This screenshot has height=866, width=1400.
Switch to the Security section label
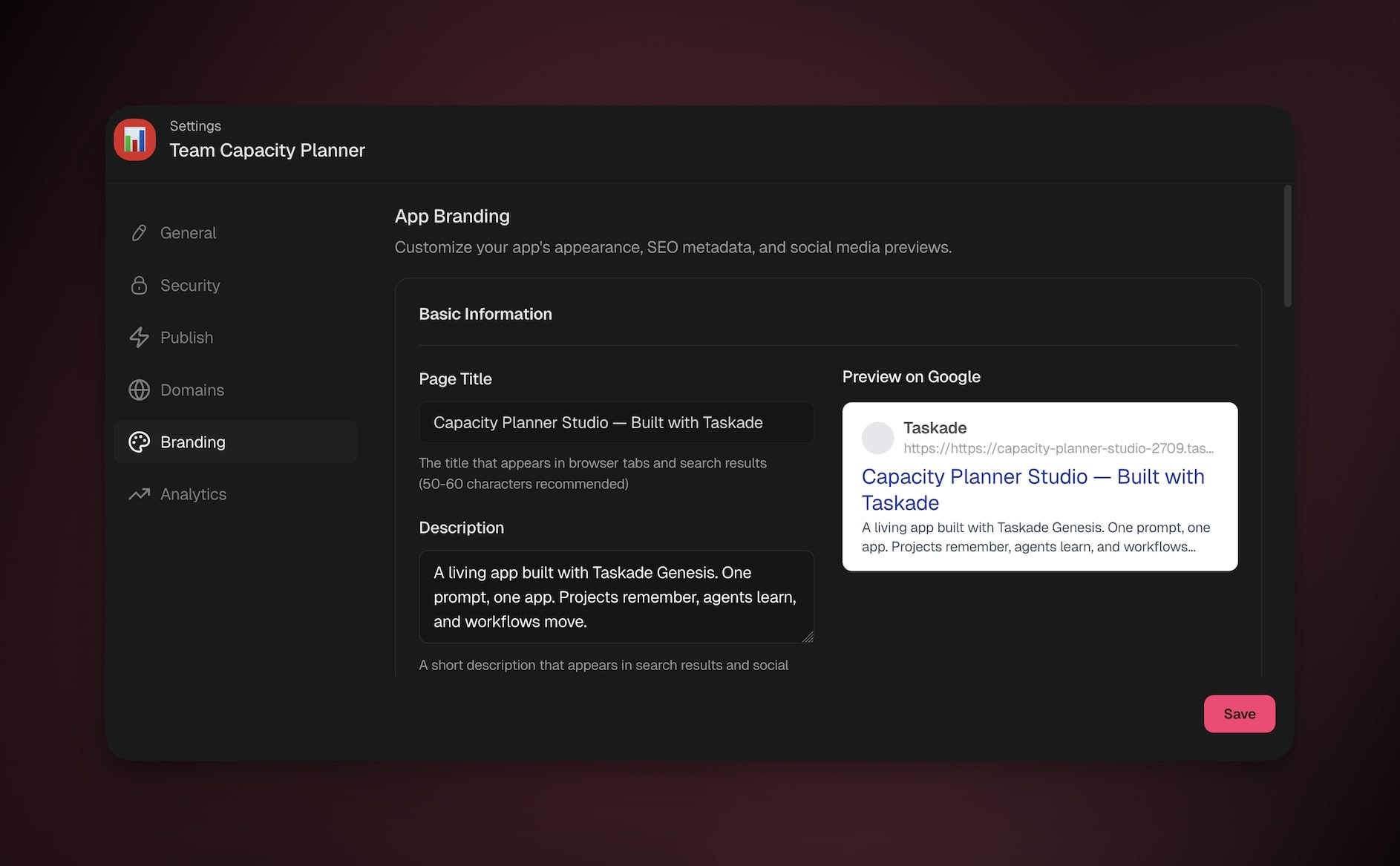pos(190,286)
